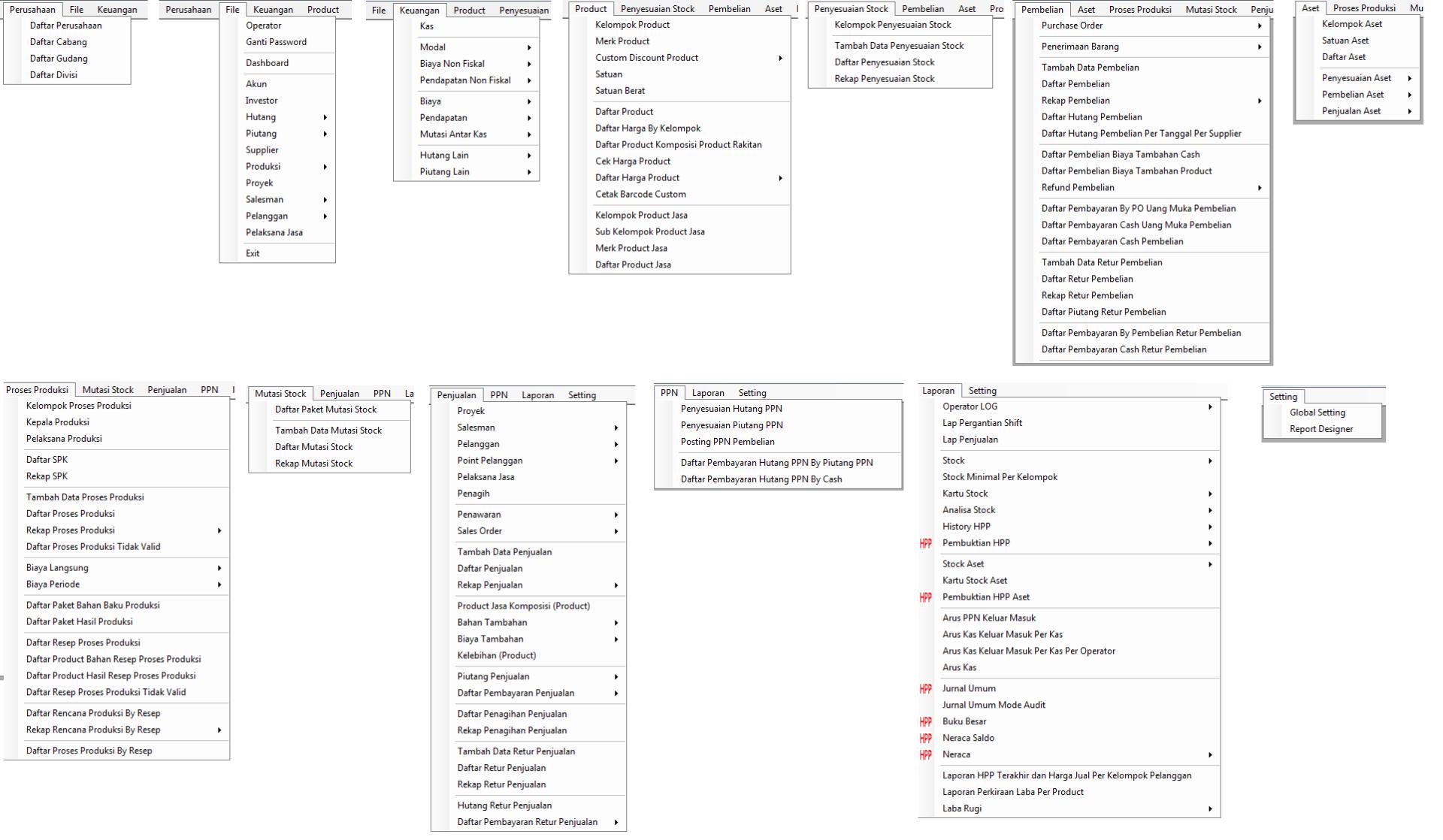The image size is (1443, 840).
Task: Click Tambah Data Mutasi Stock
Action: [328, 431]
